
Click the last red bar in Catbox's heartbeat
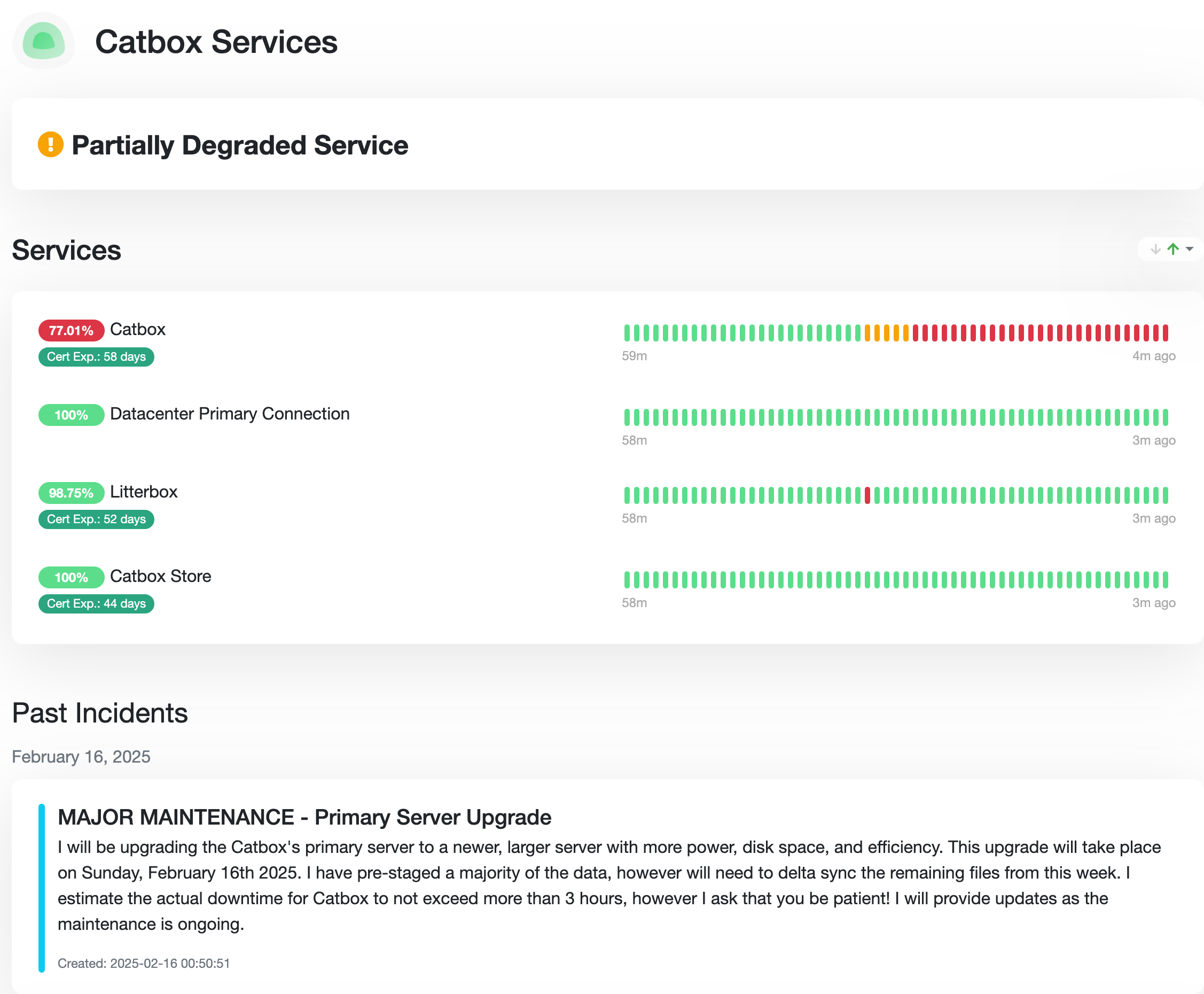pos(1165,332)
